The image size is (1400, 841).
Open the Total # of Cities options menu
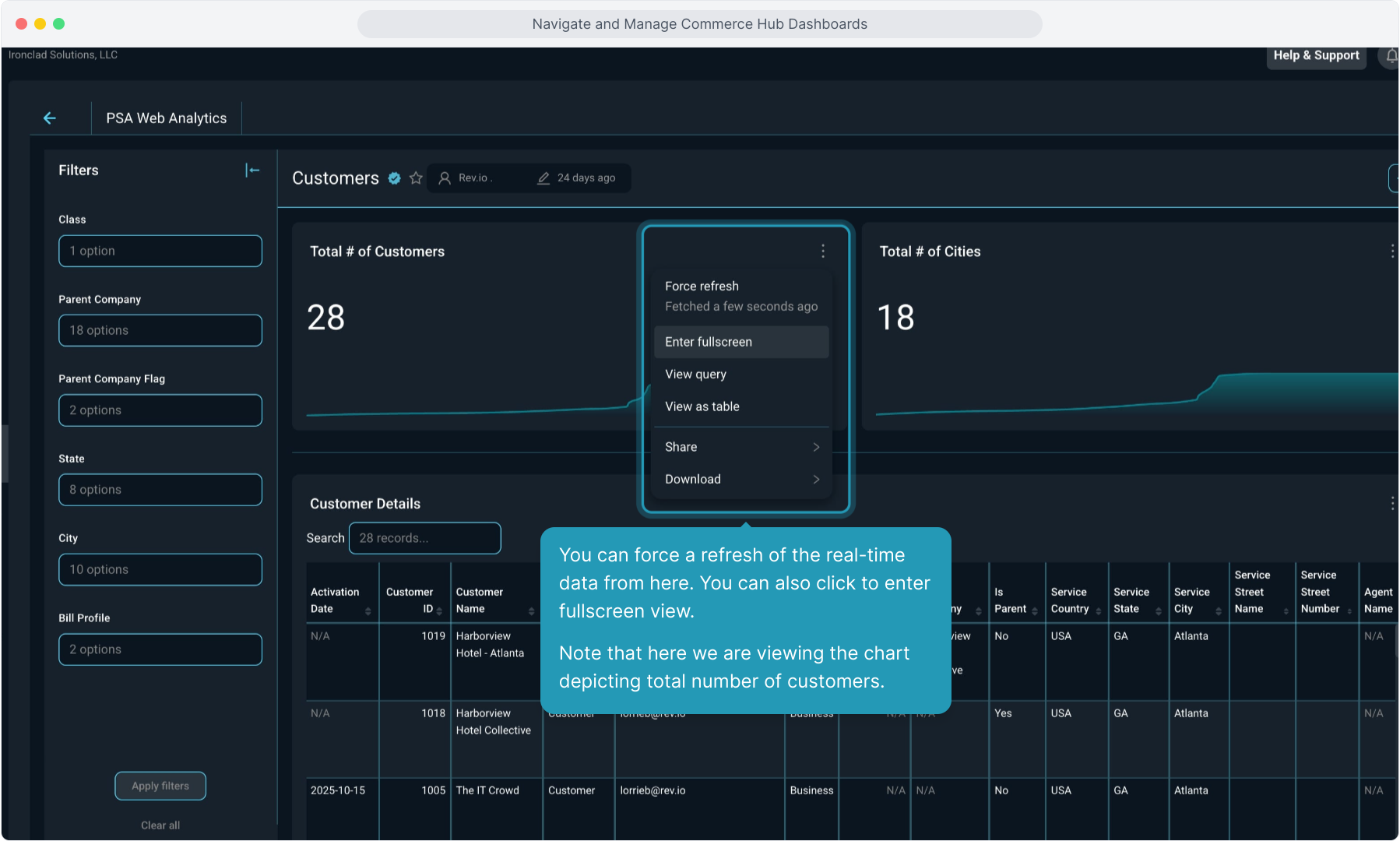pyautogui.click(x=1391, y=252)
